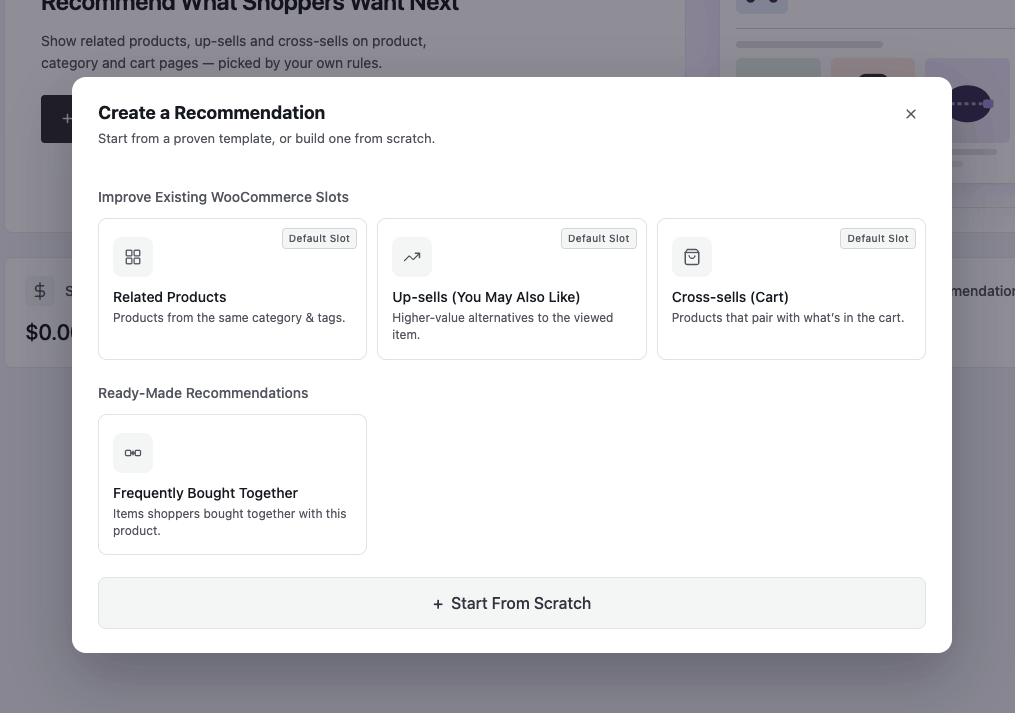Image resolution: width=1015 pixels, height=713 pixels.
Task: Click 'Start from a proven template' subtitle text
Action: point(267,139)
